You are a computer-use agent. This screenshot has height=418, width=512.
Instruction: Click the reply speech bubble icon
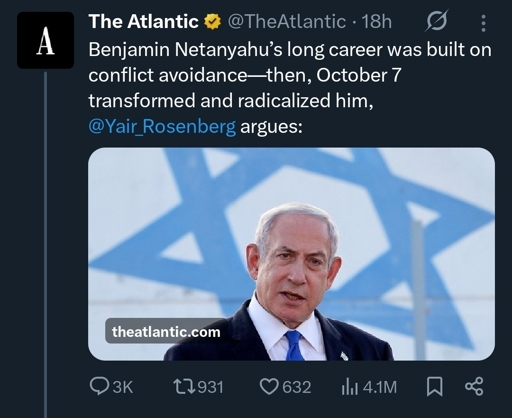tap(99, 387)
